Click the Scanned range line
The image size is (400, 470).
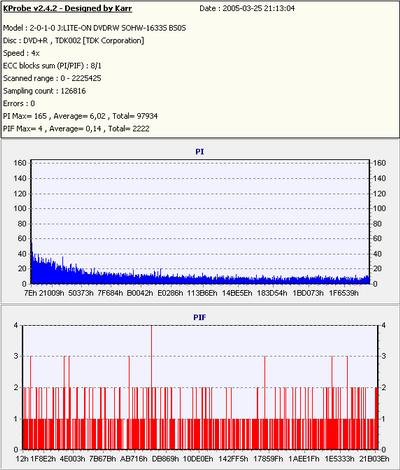click(x=52, y=79)
